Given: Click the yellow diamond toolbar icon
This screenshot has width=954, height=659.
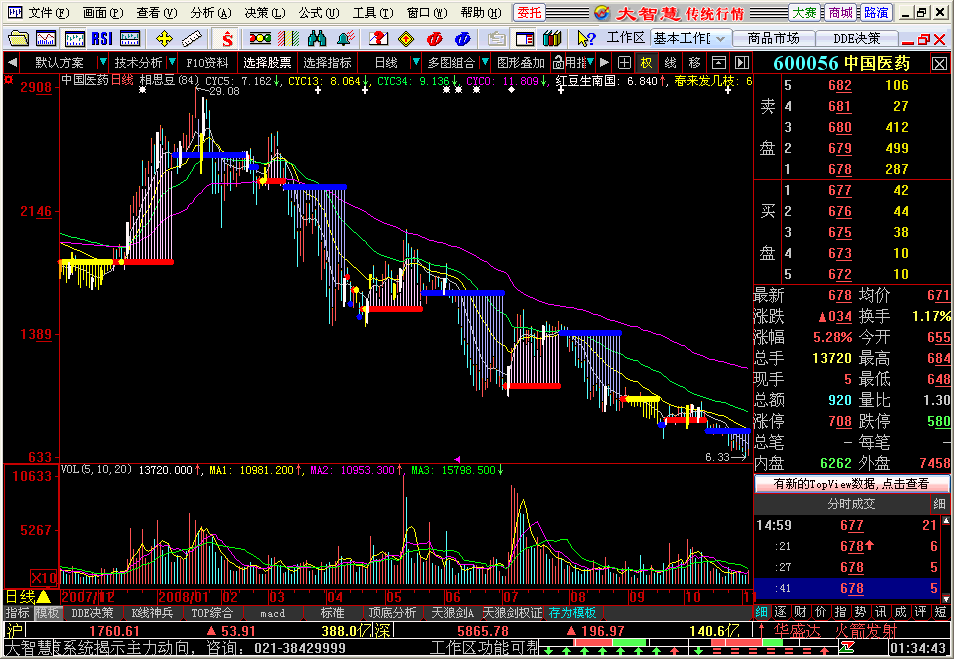Looking at the screenshot, I should coord(406,39).
